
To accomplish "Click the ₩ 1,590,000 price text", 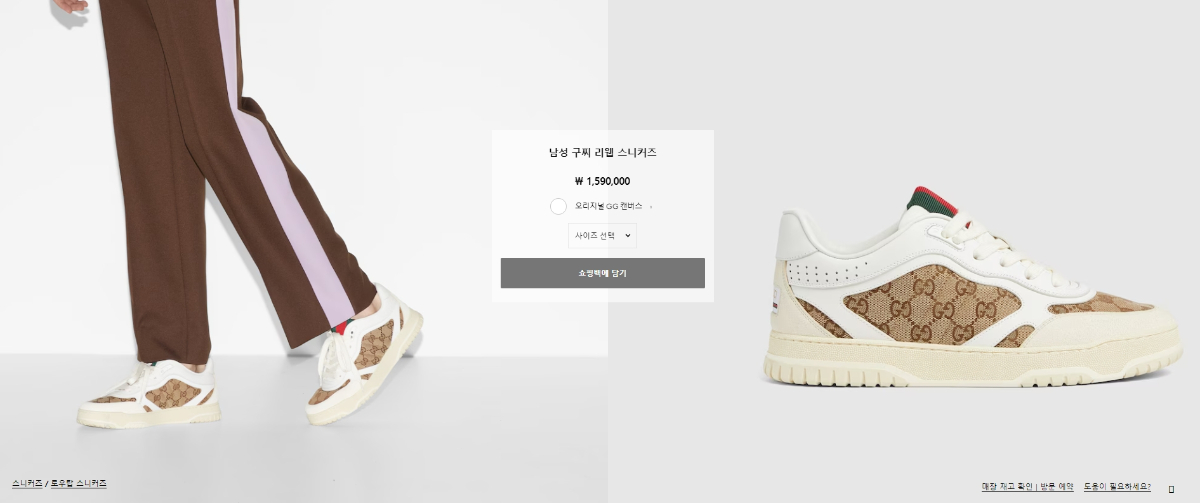I will point(603,181).
